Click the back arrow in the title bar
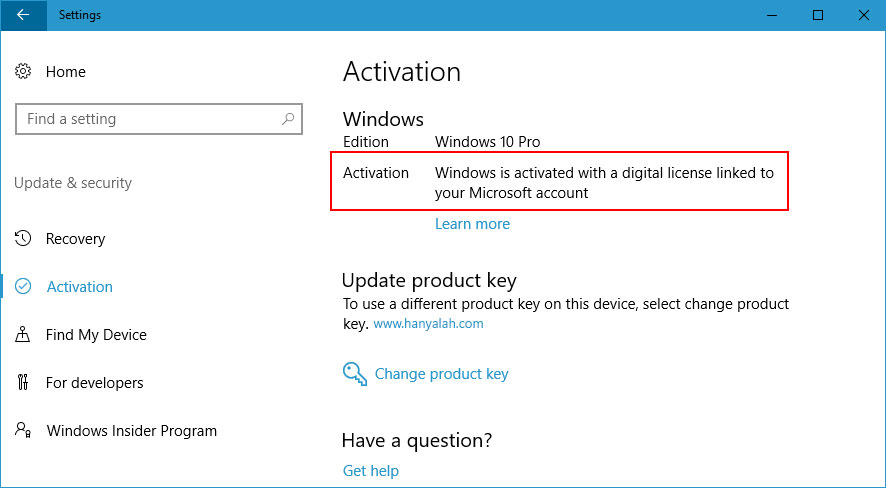Screen dimensions: 886x488 (23, 15)
